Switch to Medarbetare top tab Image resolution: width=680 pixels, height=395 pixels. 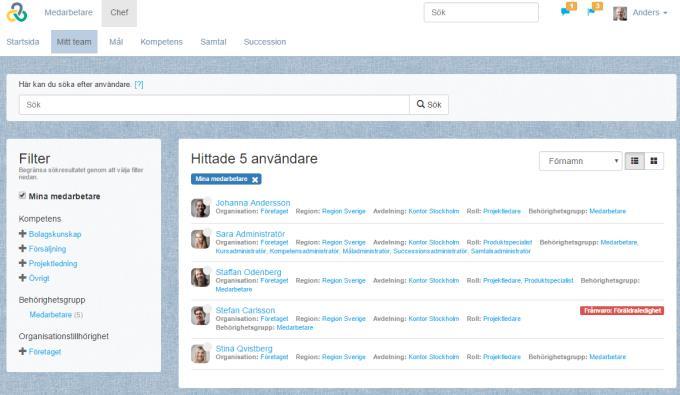point(69,13)
